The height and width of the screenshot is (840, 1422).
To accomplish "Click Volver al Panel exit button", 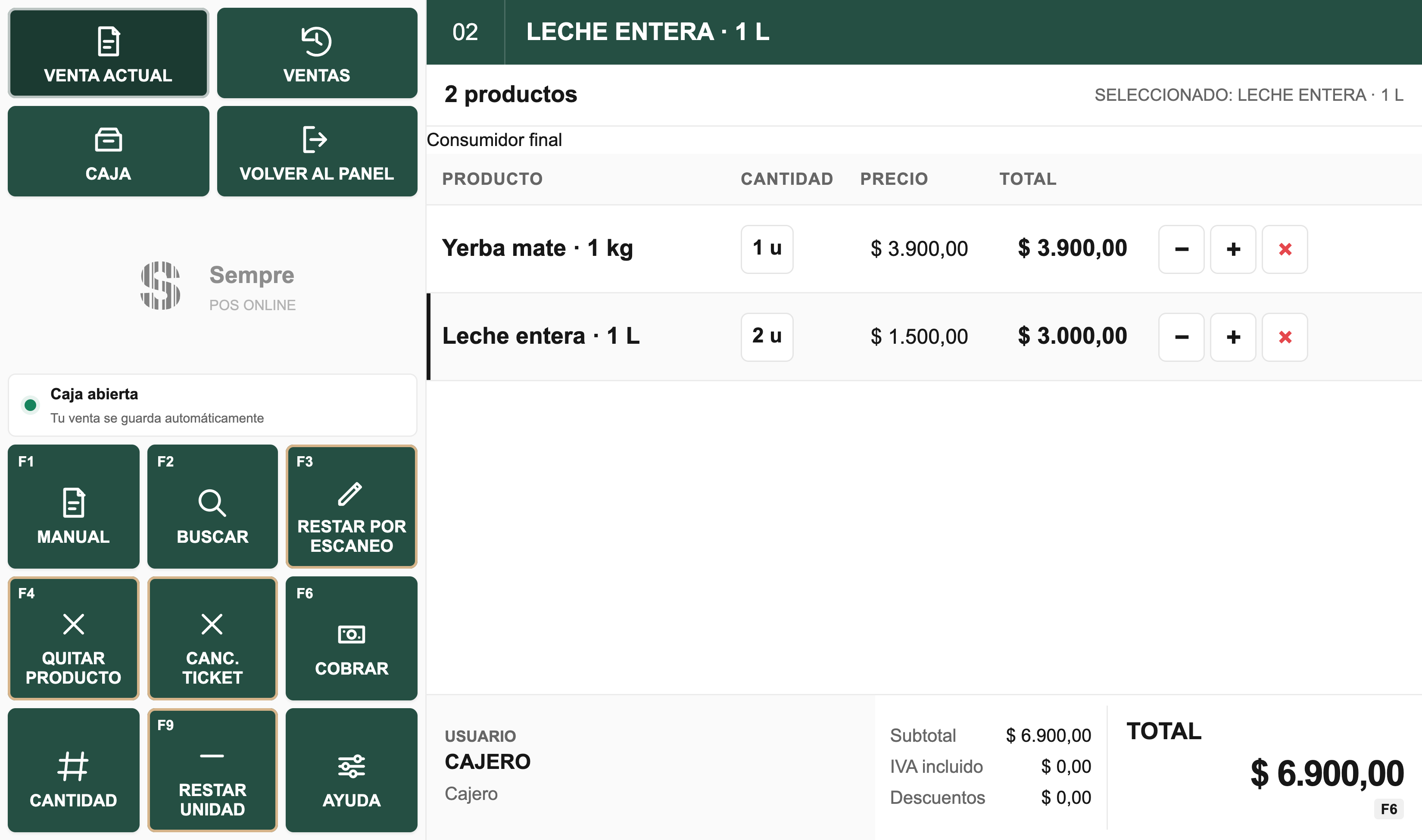I will [x=317, y=151].
